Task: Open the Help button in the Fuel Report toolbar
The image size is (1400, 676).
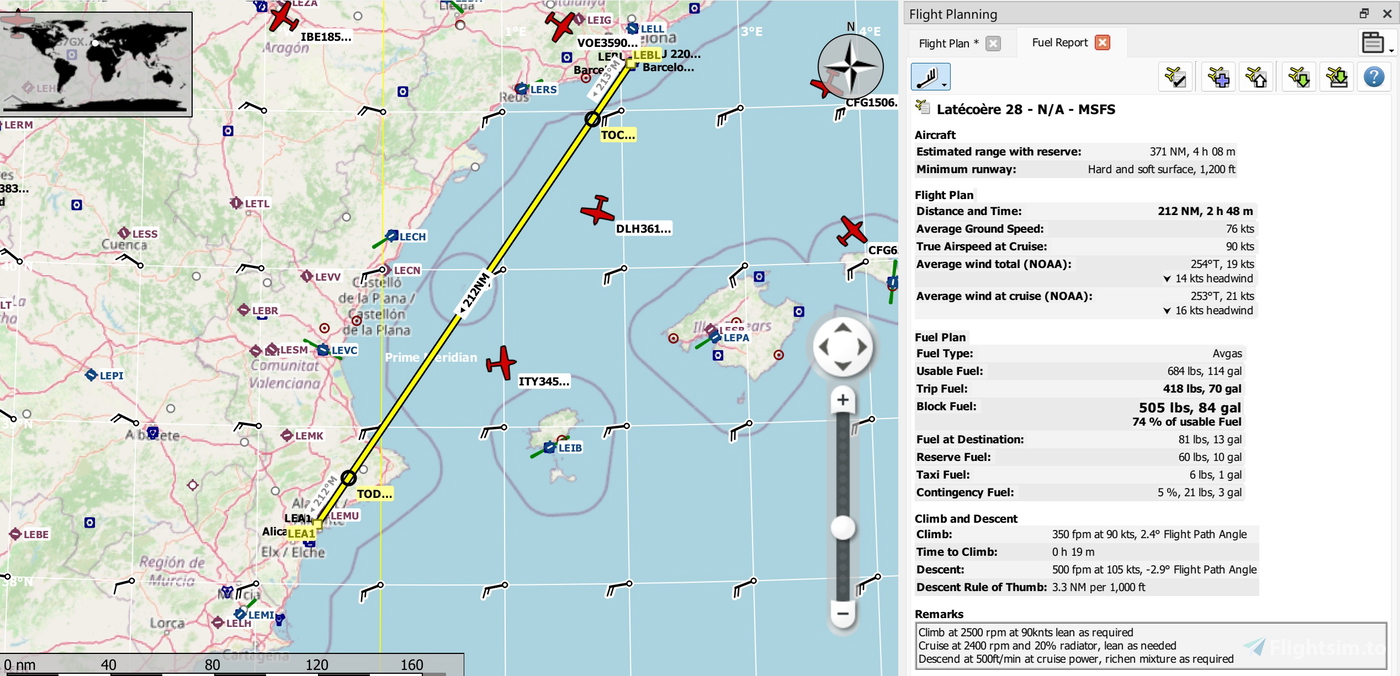Action: [x=1373, y=76]
